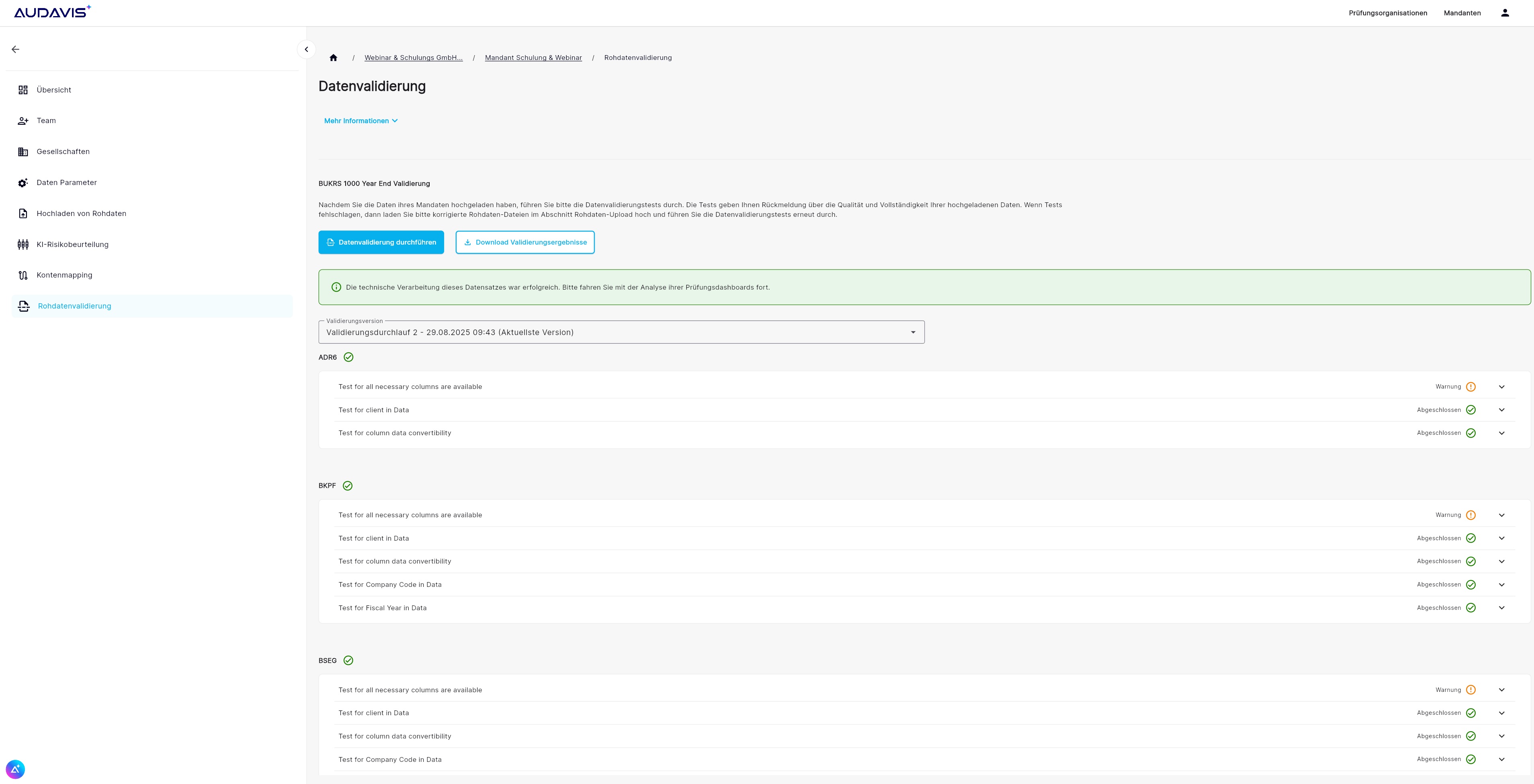Click Datenvalidierung durchführen button
The image size is (1534, 784).
[381, 242]
